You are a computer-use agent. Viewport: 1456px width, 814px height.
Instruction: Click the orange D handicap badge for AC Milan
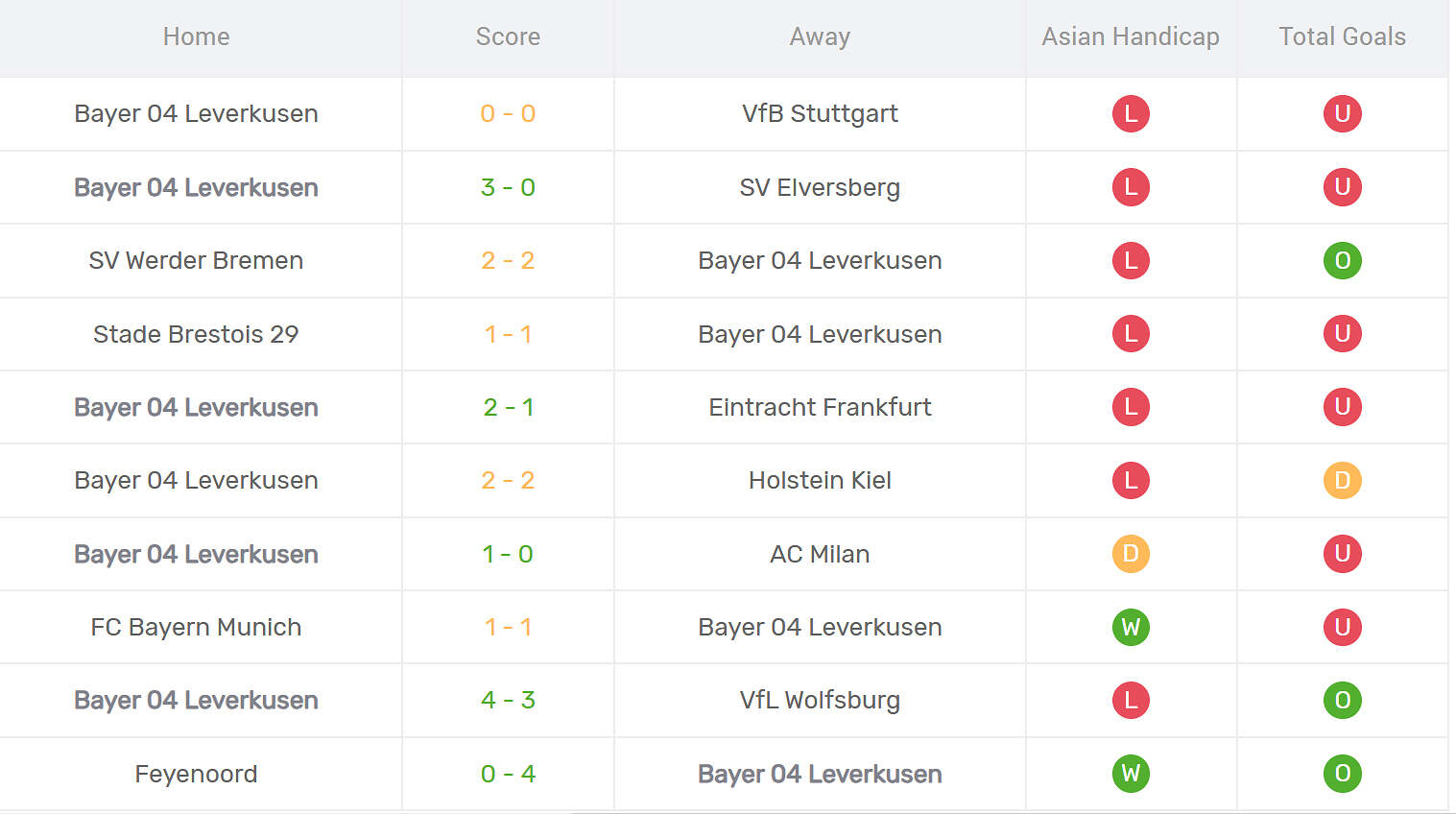click(x=1131, y=554)
